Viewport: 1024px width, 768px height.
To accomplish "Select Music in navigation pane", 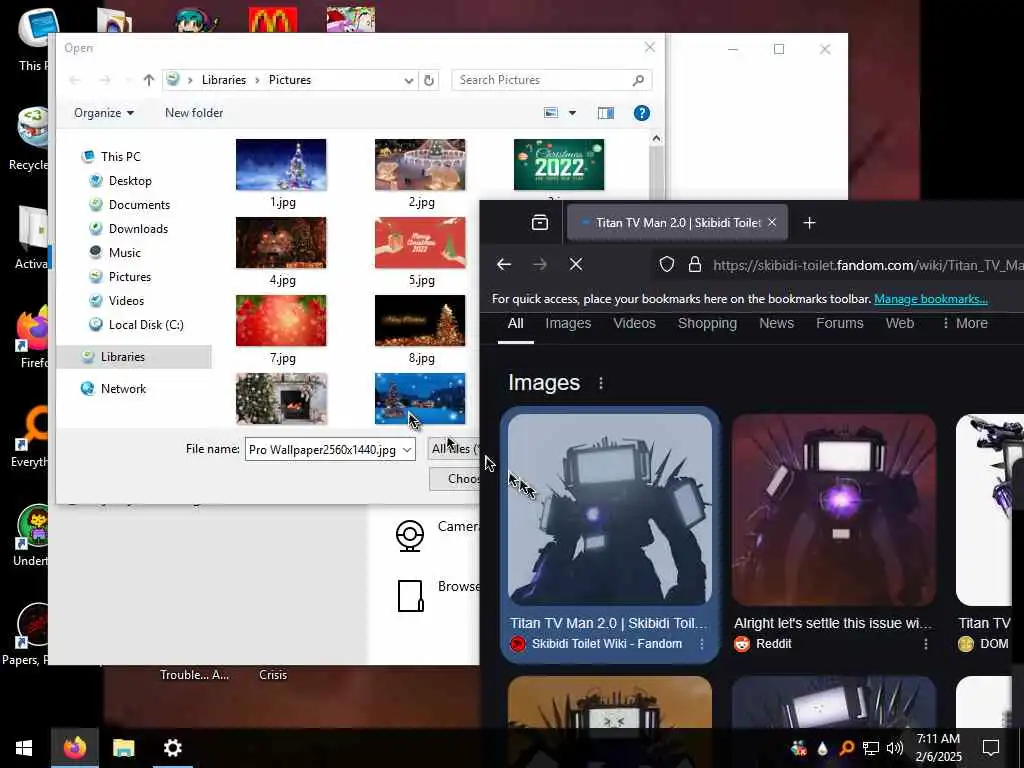I will coord(124,253).
